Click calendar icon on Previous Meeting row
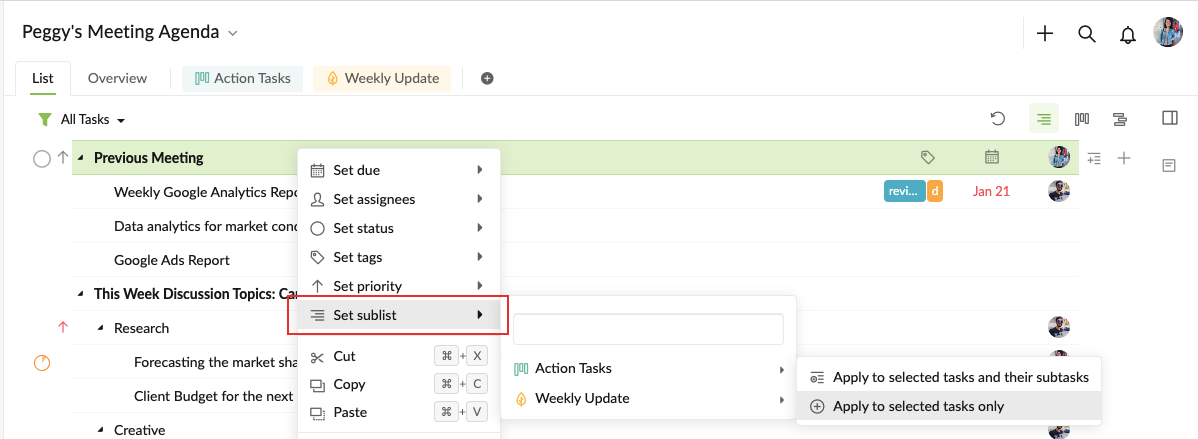Screen dimensions: 1198x439 [x=992, y=157]
